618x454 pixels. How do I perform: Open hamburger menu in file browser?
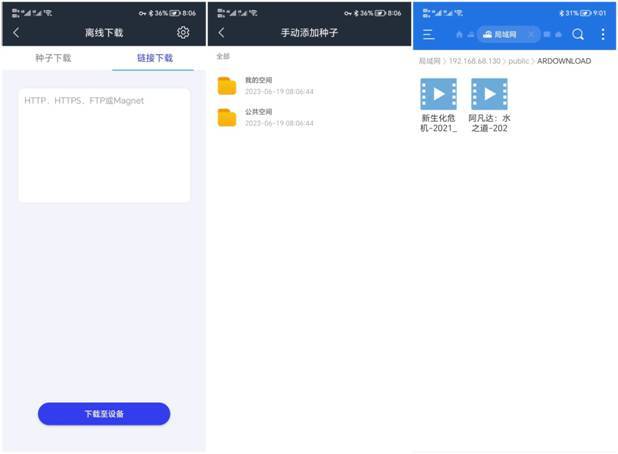tap(428, 35)
